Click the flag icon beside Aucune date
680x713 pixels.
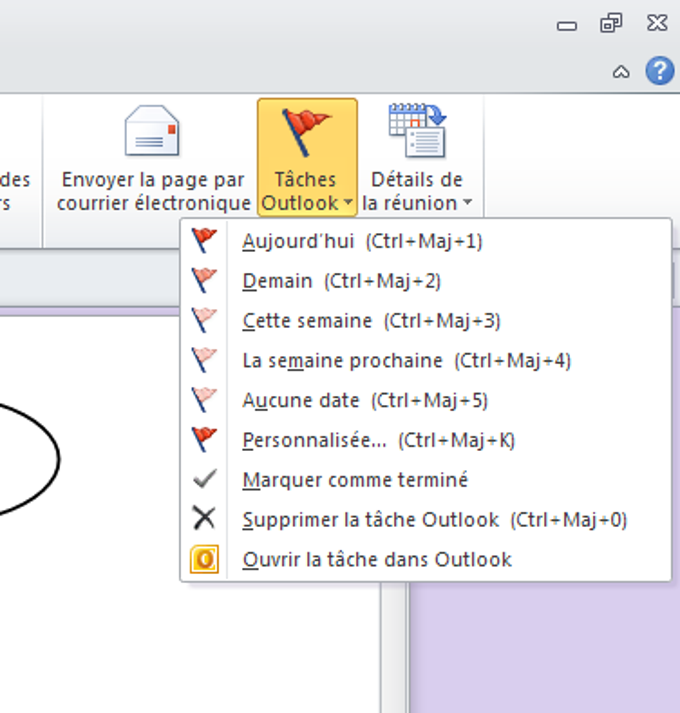coord(204,400)
